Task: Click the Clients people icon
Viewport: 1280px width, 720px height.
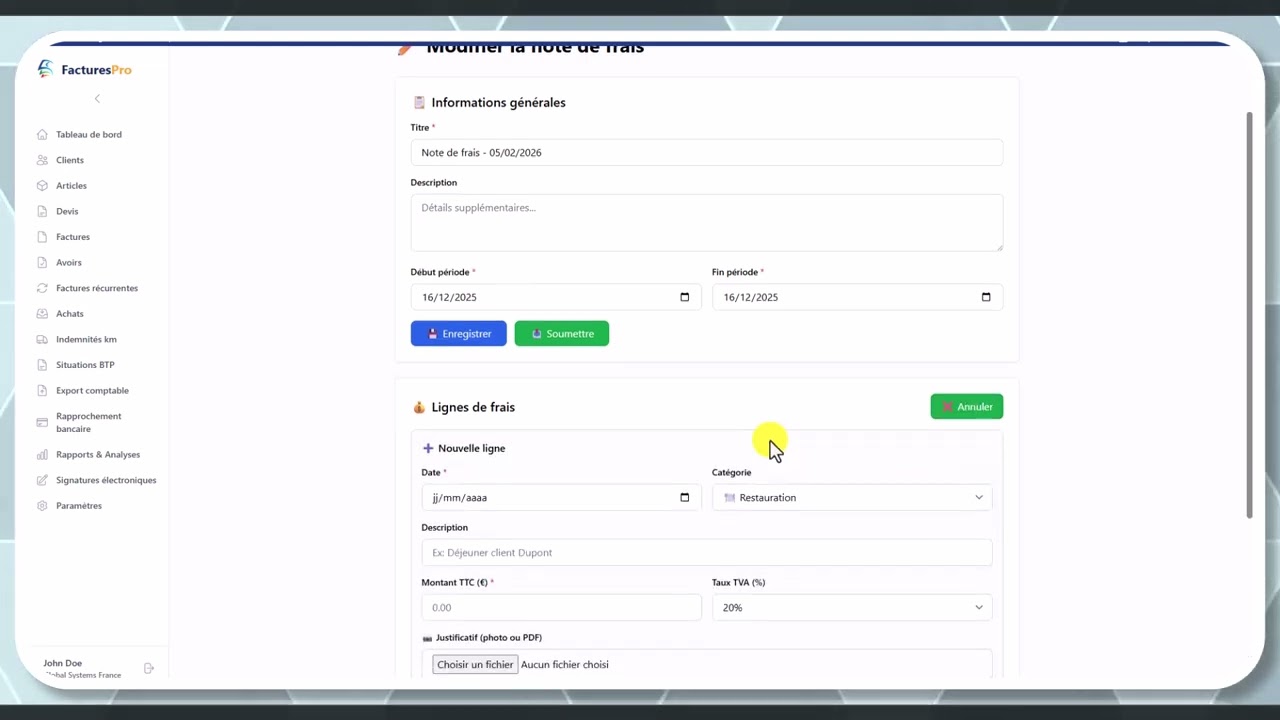Action: pos(42,160)
